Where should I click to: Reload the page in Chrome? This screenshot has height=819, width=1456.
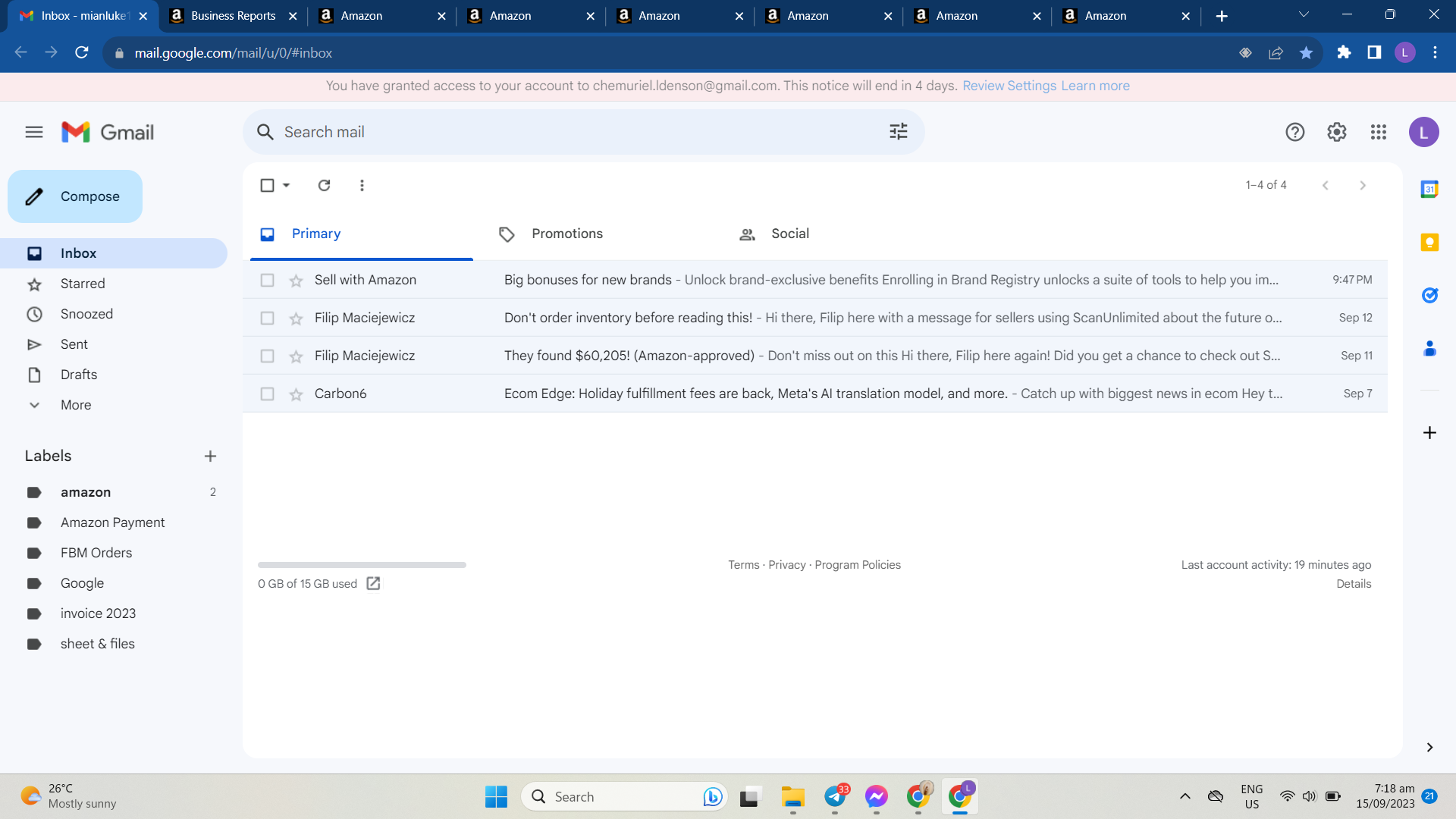click(82, 52)
